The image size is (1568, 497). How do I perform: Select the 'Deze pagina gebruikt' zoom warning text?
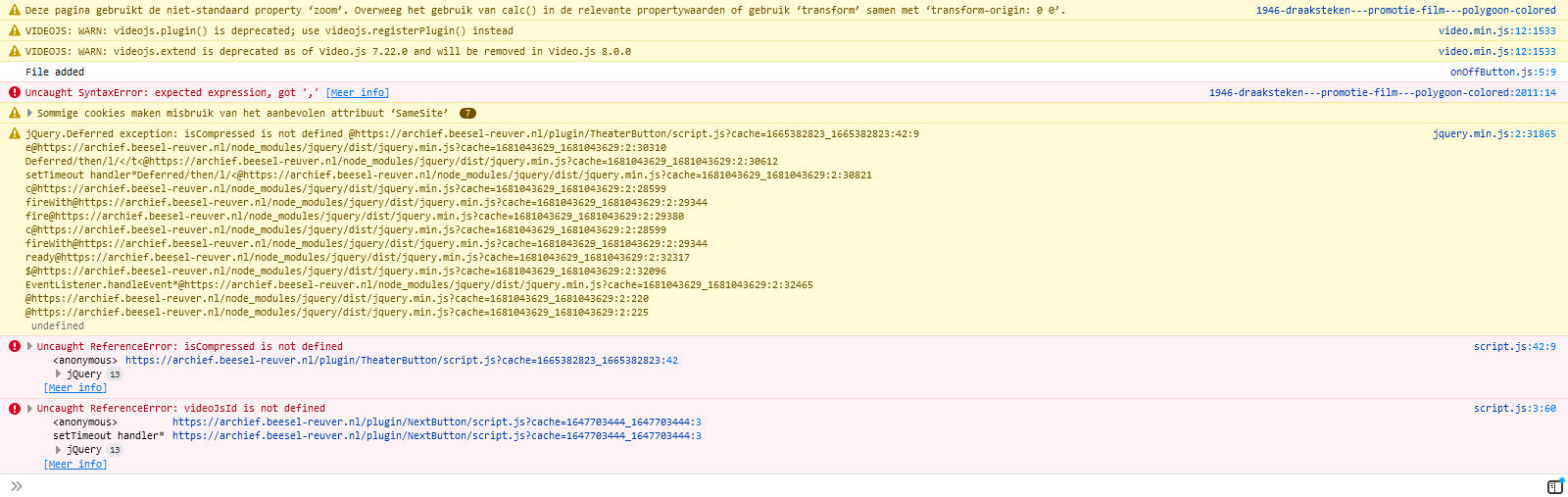tap(545, 11)
